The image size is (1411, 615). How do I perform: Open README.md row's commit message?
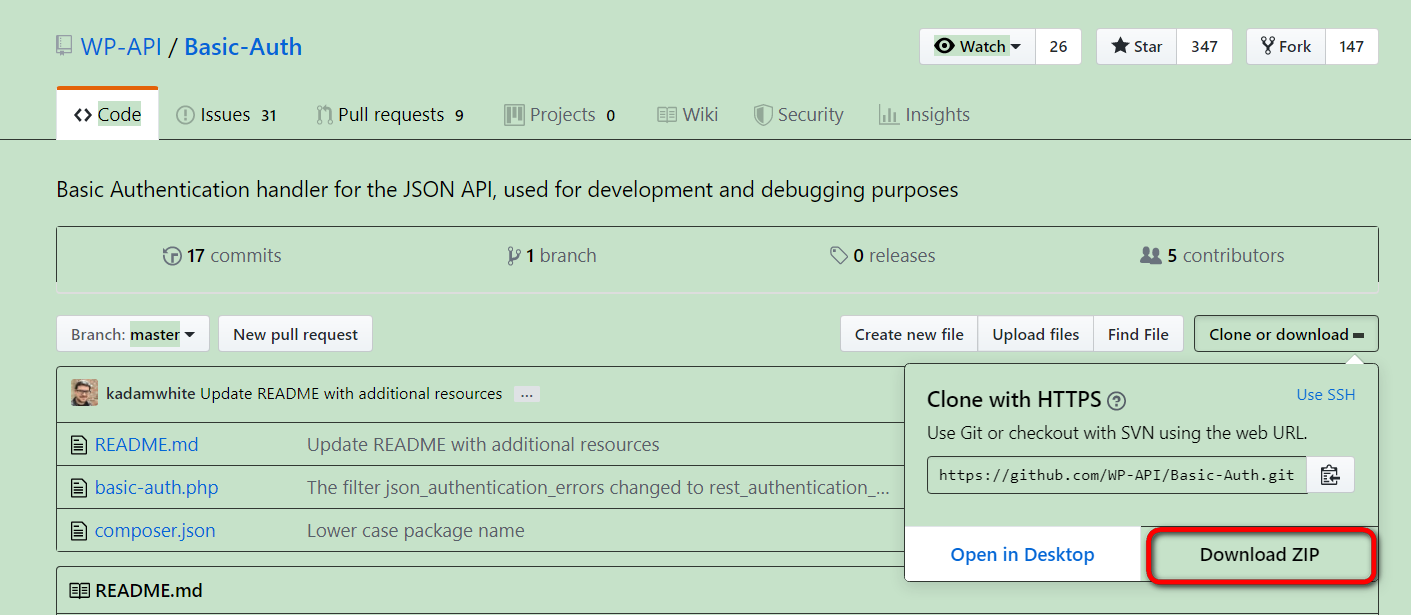(483, 445)
